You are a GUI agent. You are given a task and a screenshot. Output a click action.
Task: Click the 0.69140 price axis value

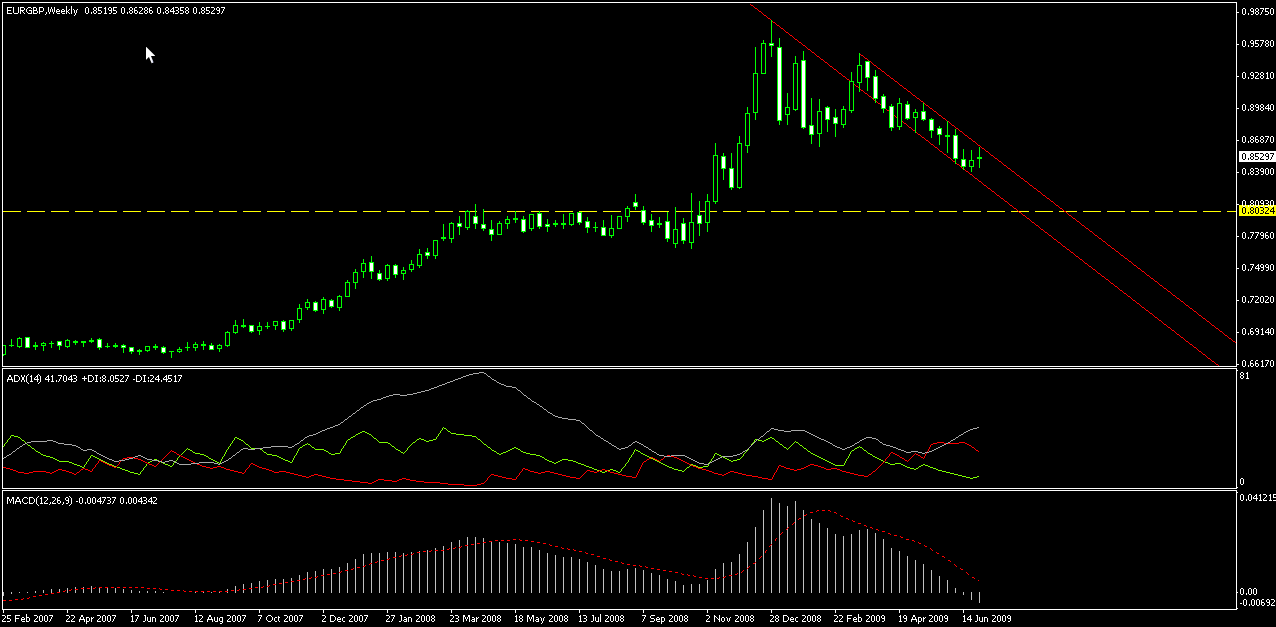pos(1256,331)
